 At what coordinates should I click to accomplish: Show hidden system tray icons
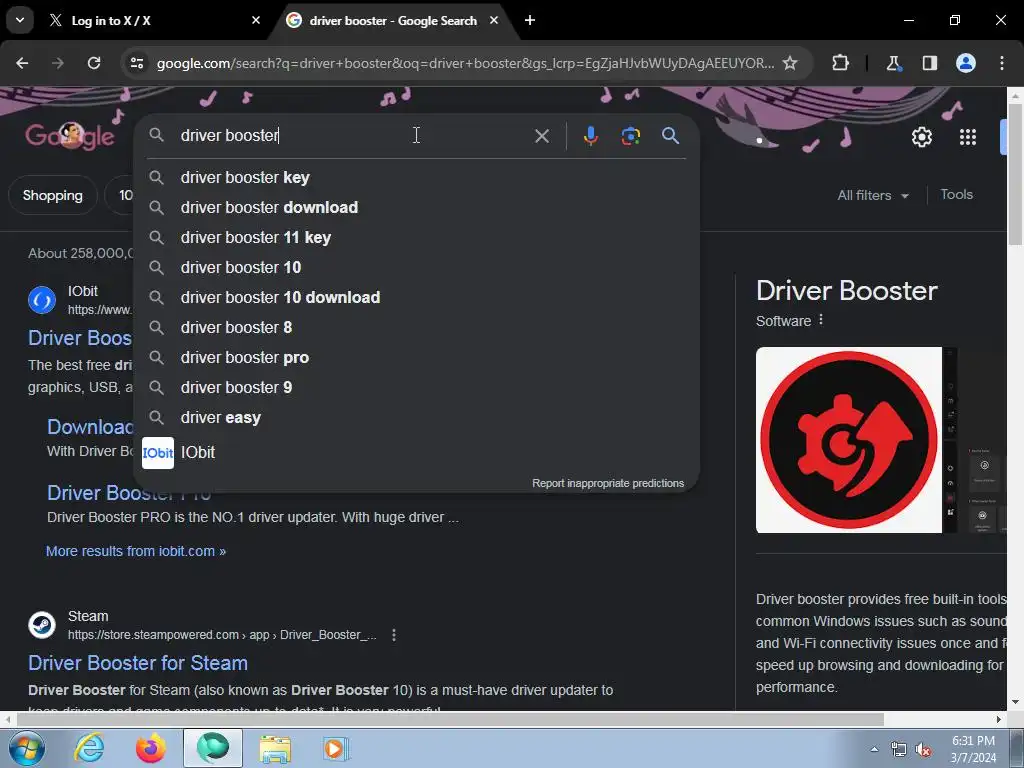(x=874, y=750)
